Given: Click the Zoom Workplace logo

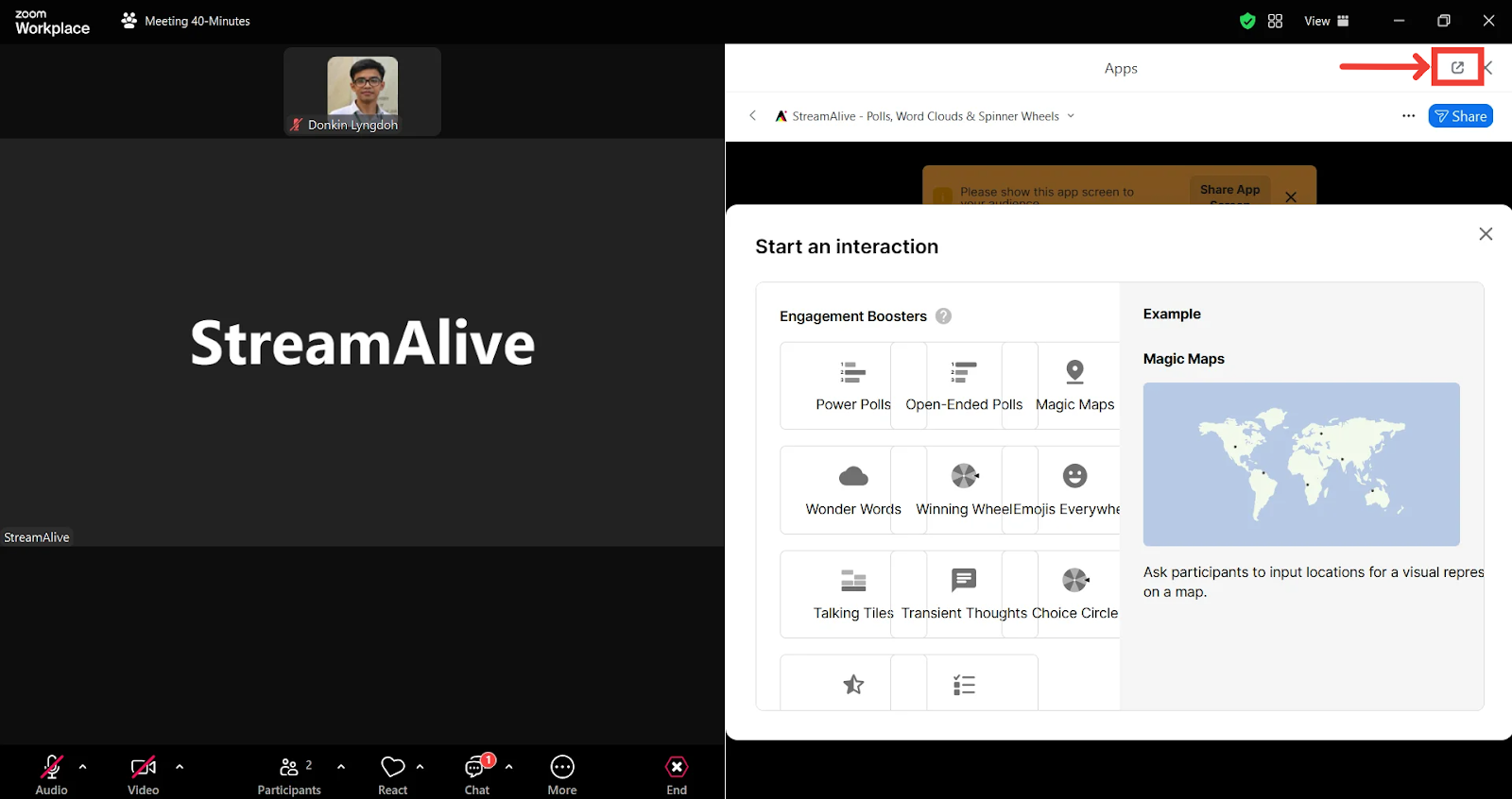Looking at the screenshot, I should coord(52,22).
